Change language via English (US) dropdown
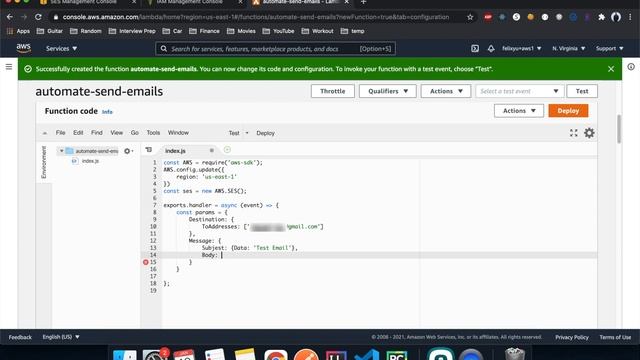 pyautogui.click(x=61, y=337)
